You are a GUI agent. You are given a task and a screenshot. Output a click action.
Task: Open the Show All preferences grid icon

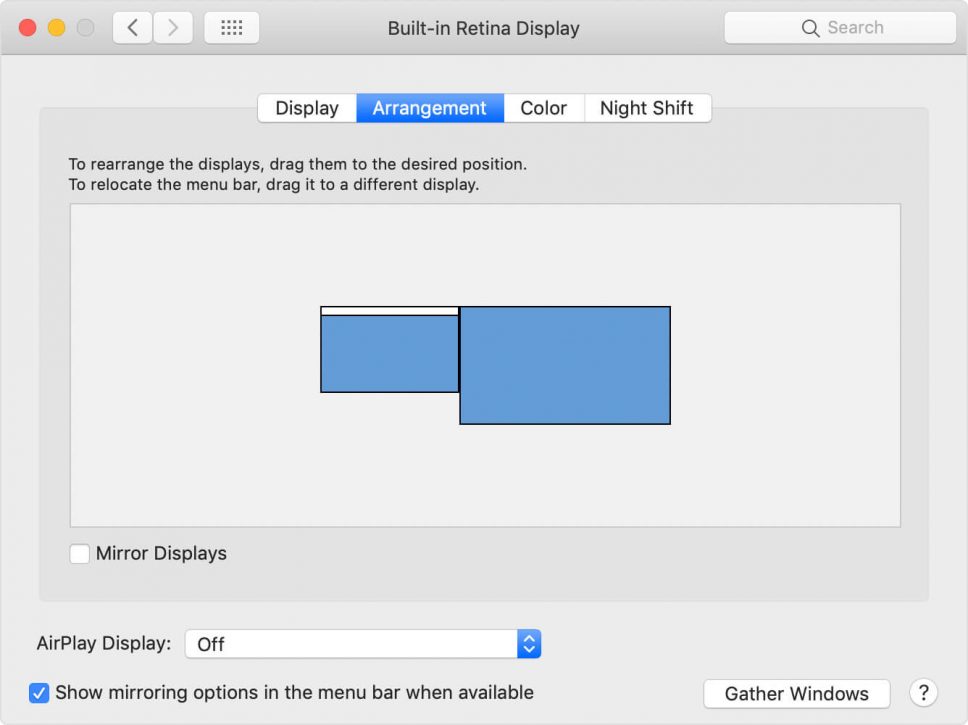[x=232, y=27]
